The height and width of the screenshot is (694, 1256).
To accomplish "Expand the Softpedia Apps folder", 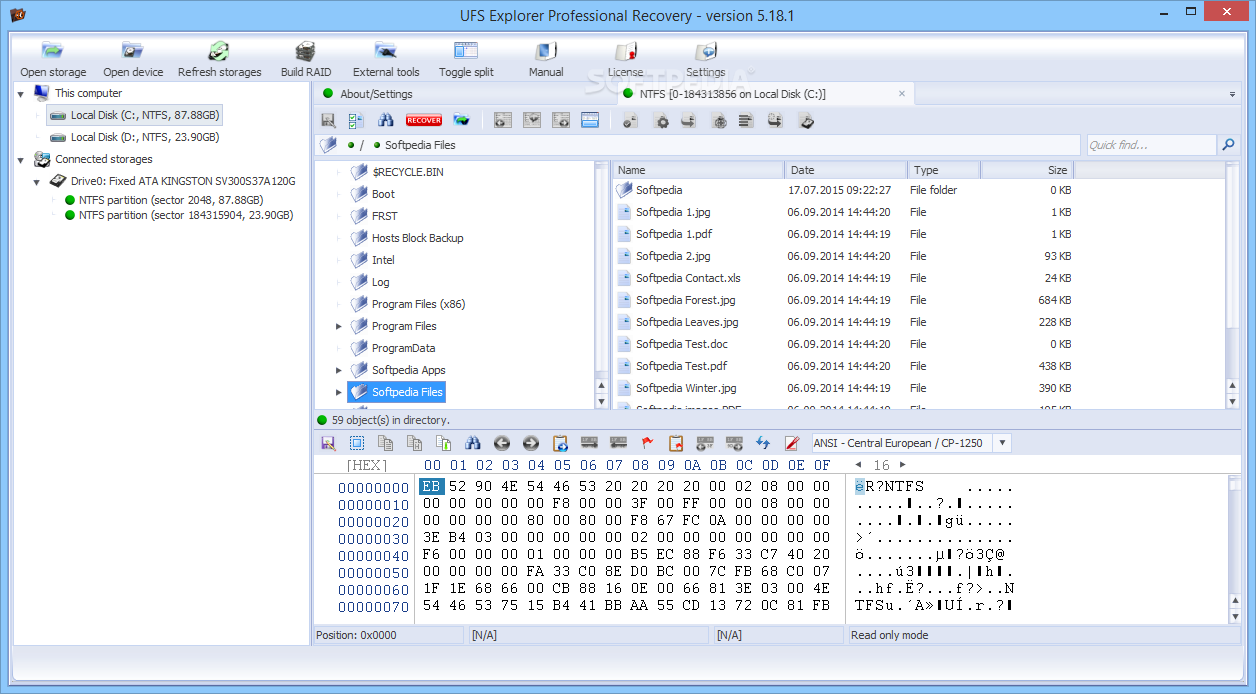I will pos(339,370).
